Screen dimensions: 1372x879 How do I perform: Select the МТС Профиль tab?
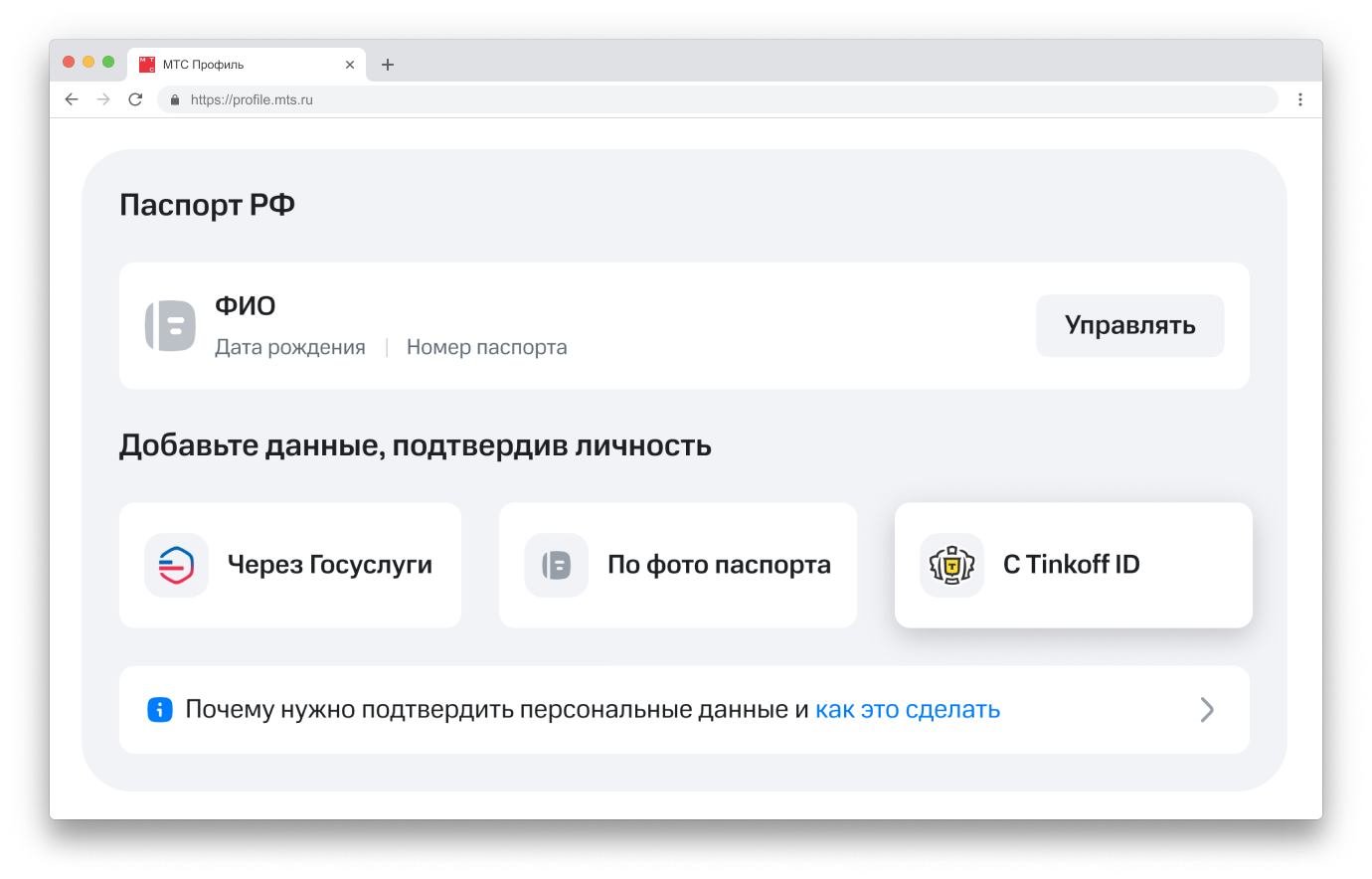tap(247, 65)
